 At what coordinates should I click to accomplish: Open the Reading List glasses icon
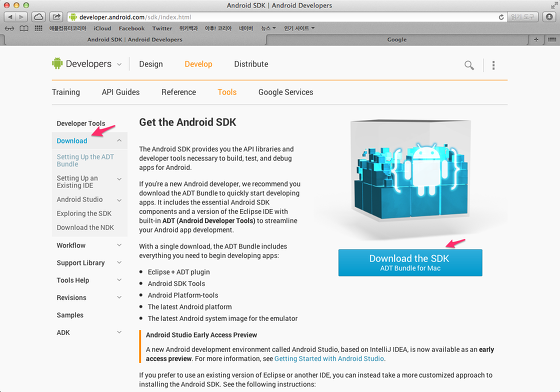tap(10, 28)
